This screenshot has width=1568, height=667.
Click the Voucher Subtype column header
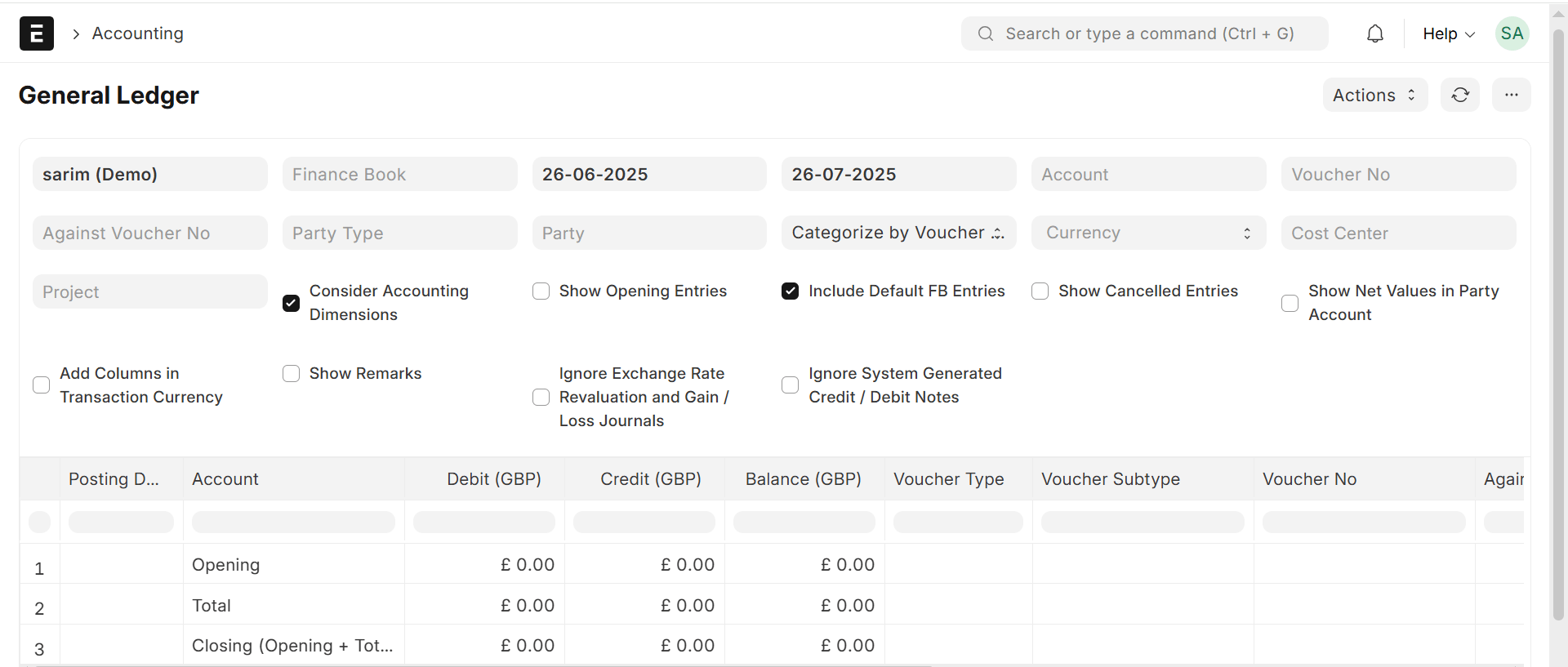(x=1143, y=479)
